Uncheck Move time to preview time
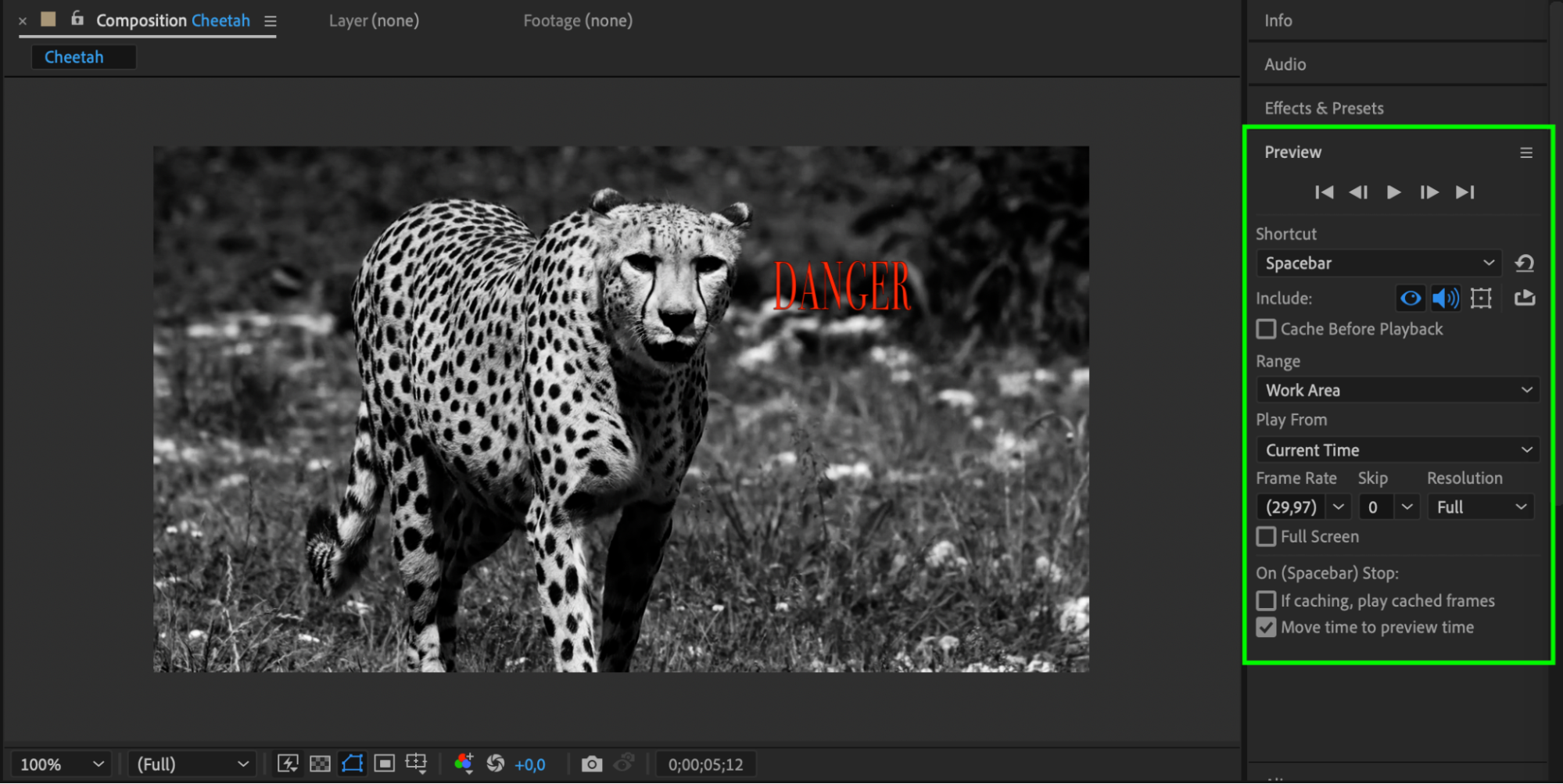This screenshot has height=784, width=1563. pyautogui.click(x=1266, y=628)
